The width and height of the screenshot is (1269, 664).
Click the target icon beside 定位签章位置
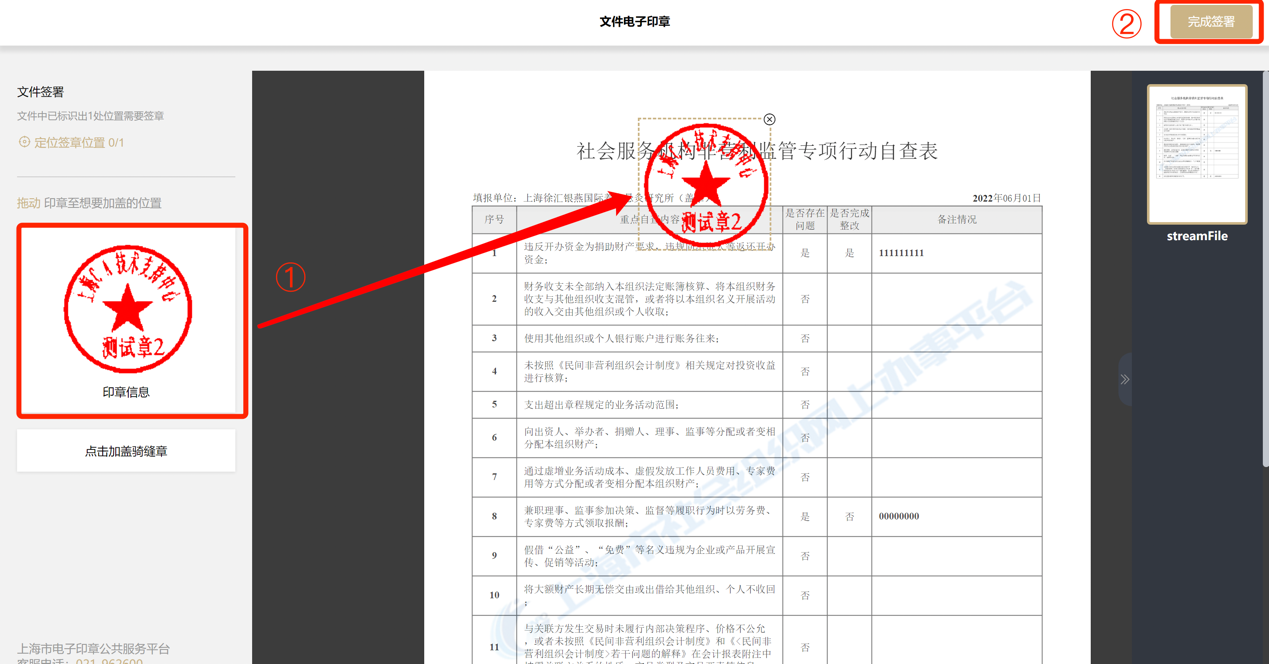pos(23,142)
